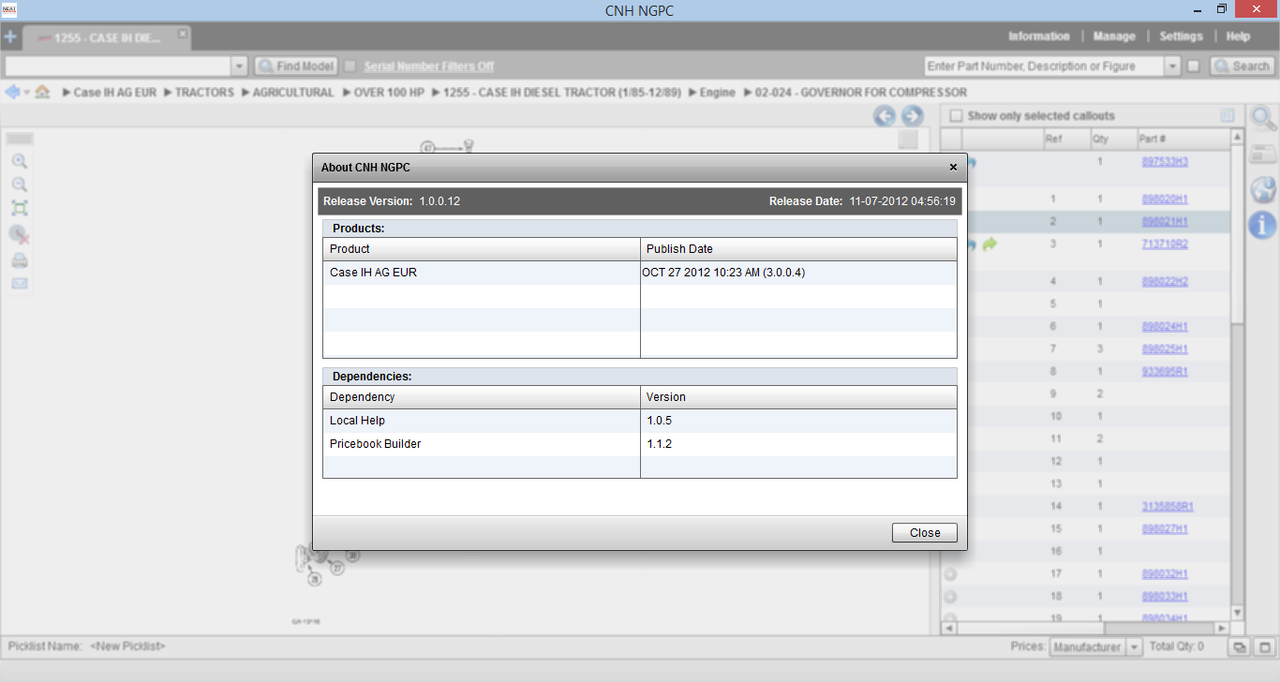Open part number 898020H1
The image size is (1280, 682).
[1165, 199]
